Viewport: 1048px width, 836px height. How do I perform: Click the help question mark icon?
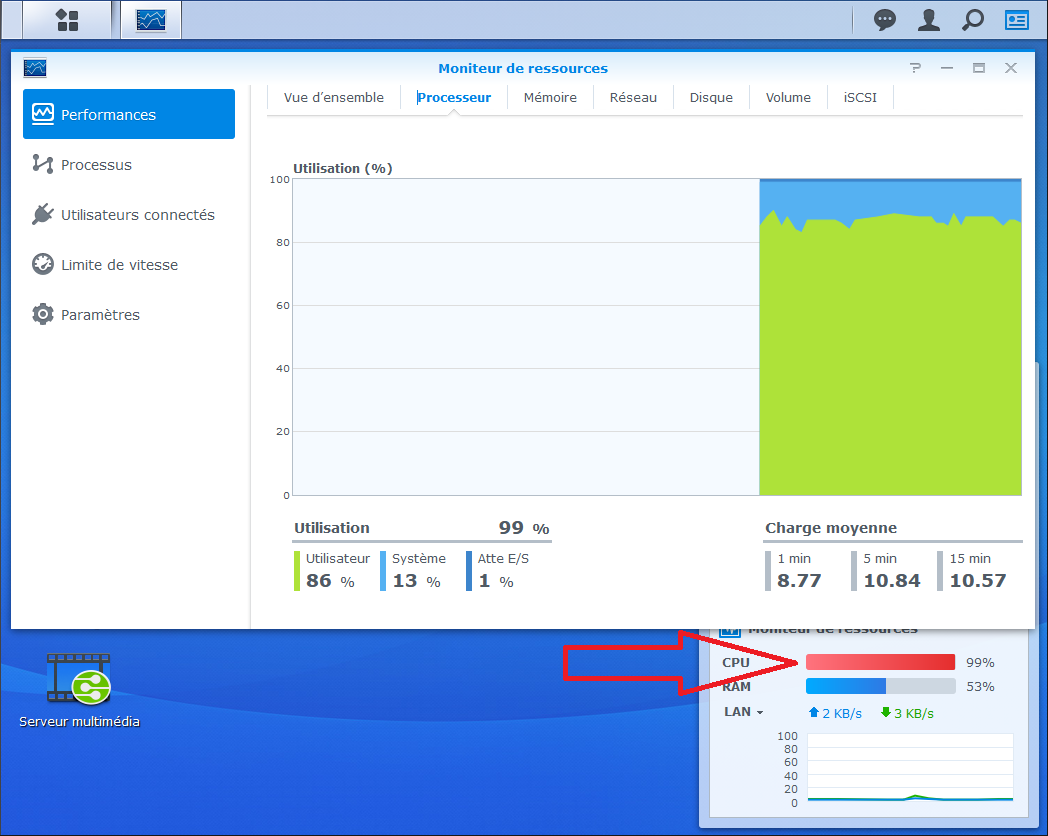pos(915,68)
